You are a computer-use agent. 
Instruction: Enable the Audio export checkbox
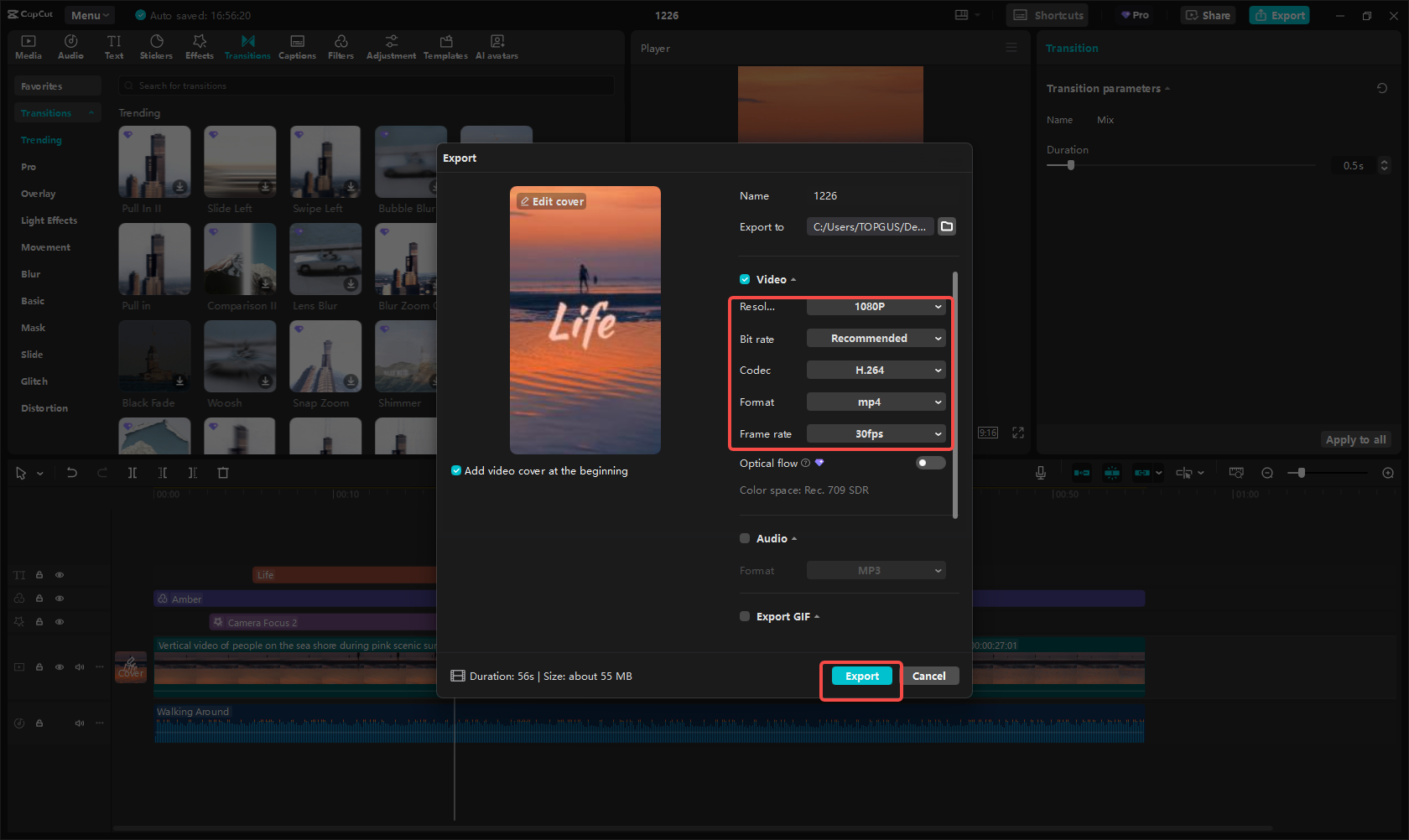pos(745,538)
